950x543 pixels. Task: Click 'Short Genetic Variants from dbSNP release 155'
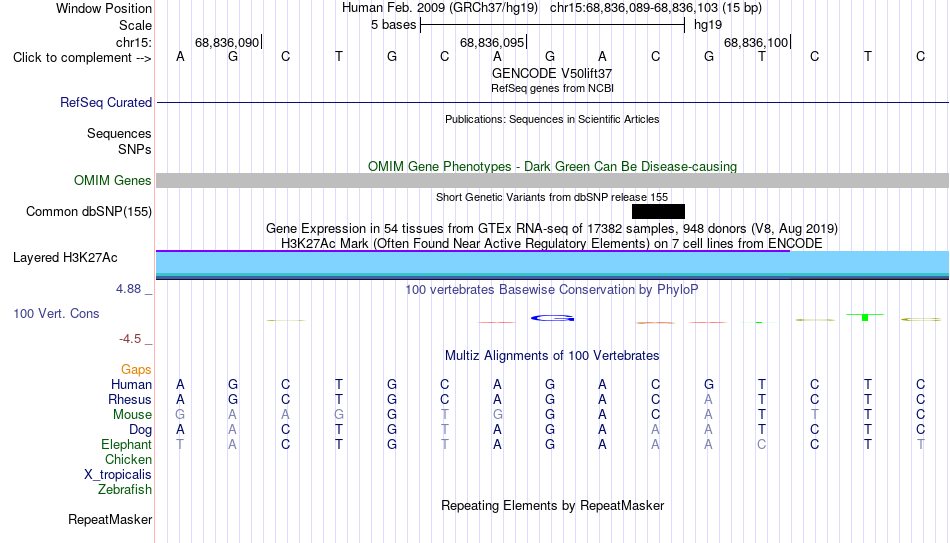(551, 197)
